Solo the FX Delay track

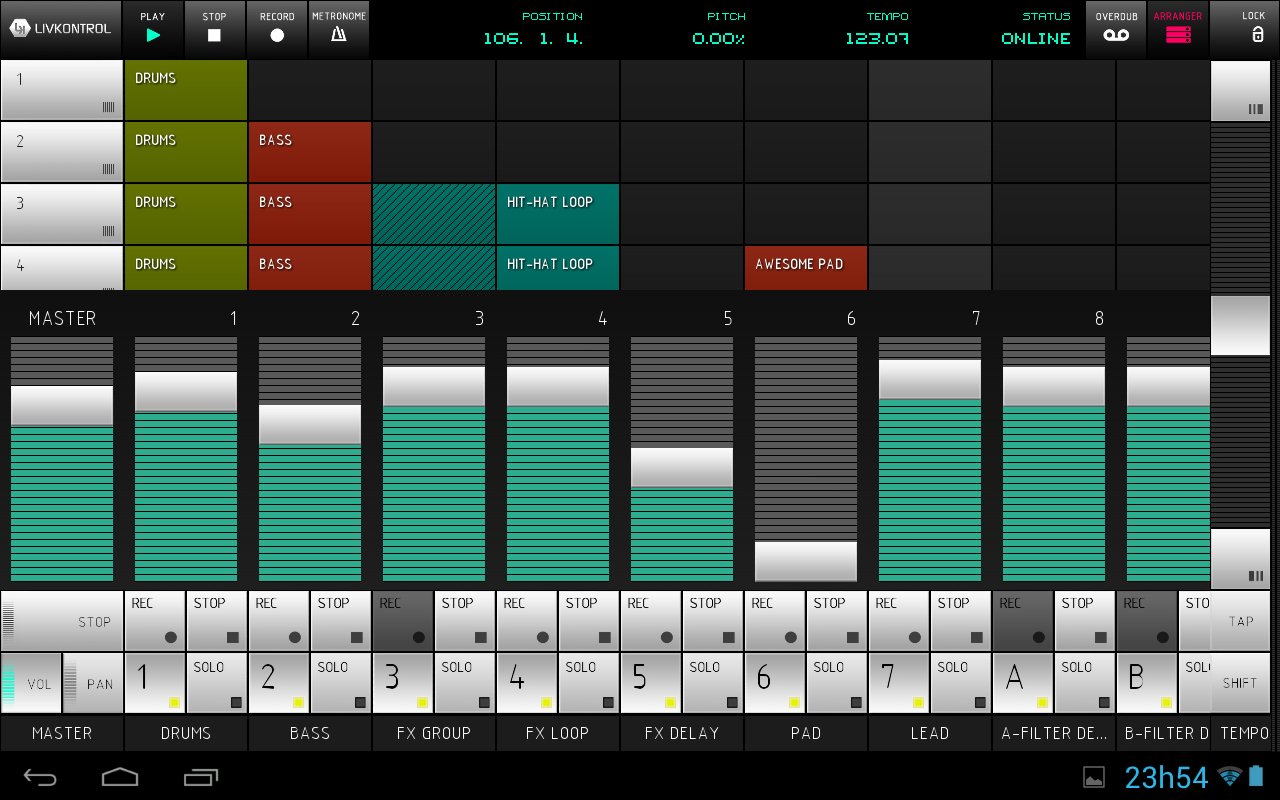(713, 682)
